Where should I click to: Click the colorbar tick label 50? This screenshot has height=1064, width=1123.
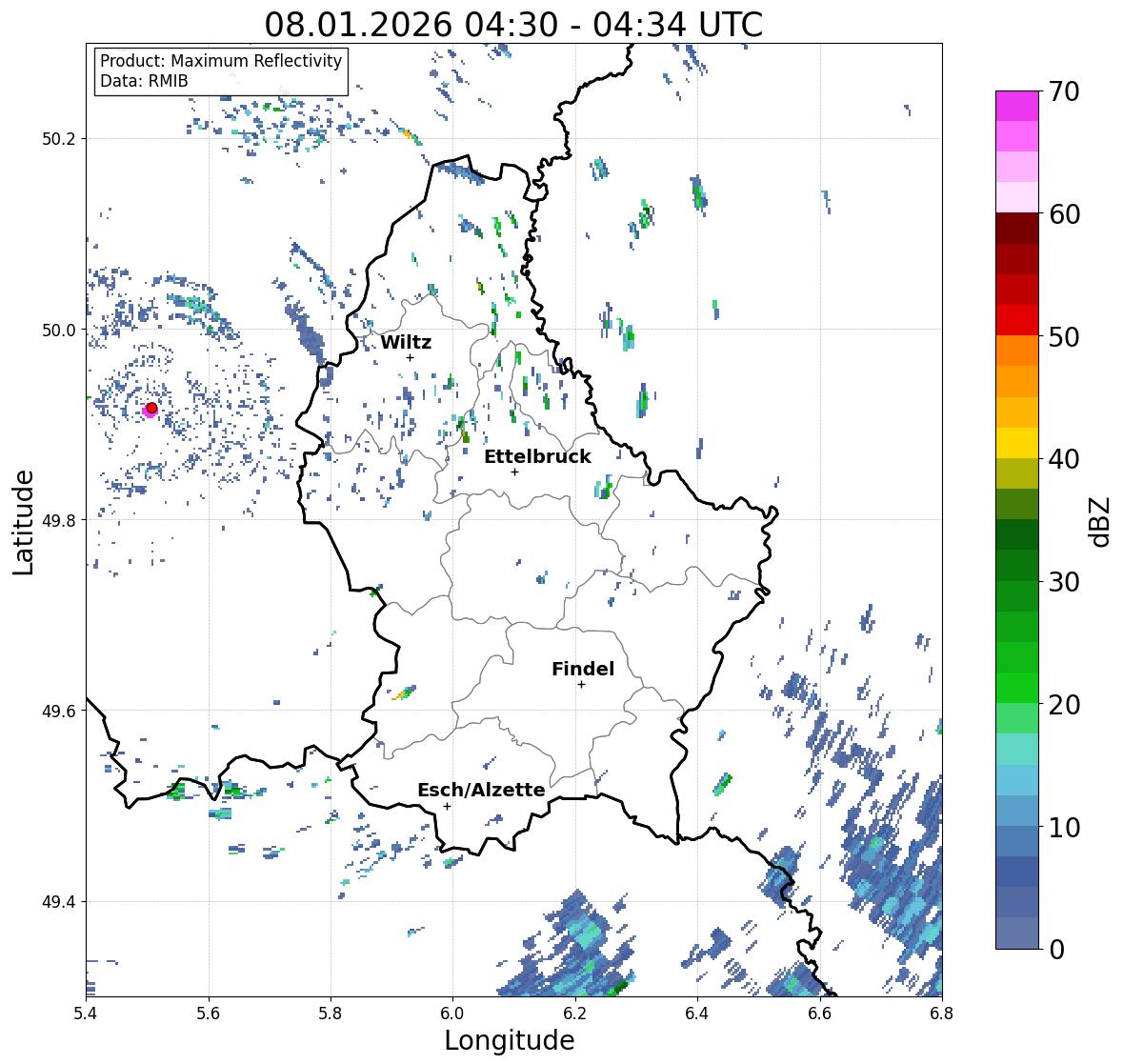(x=1064, y=336)
